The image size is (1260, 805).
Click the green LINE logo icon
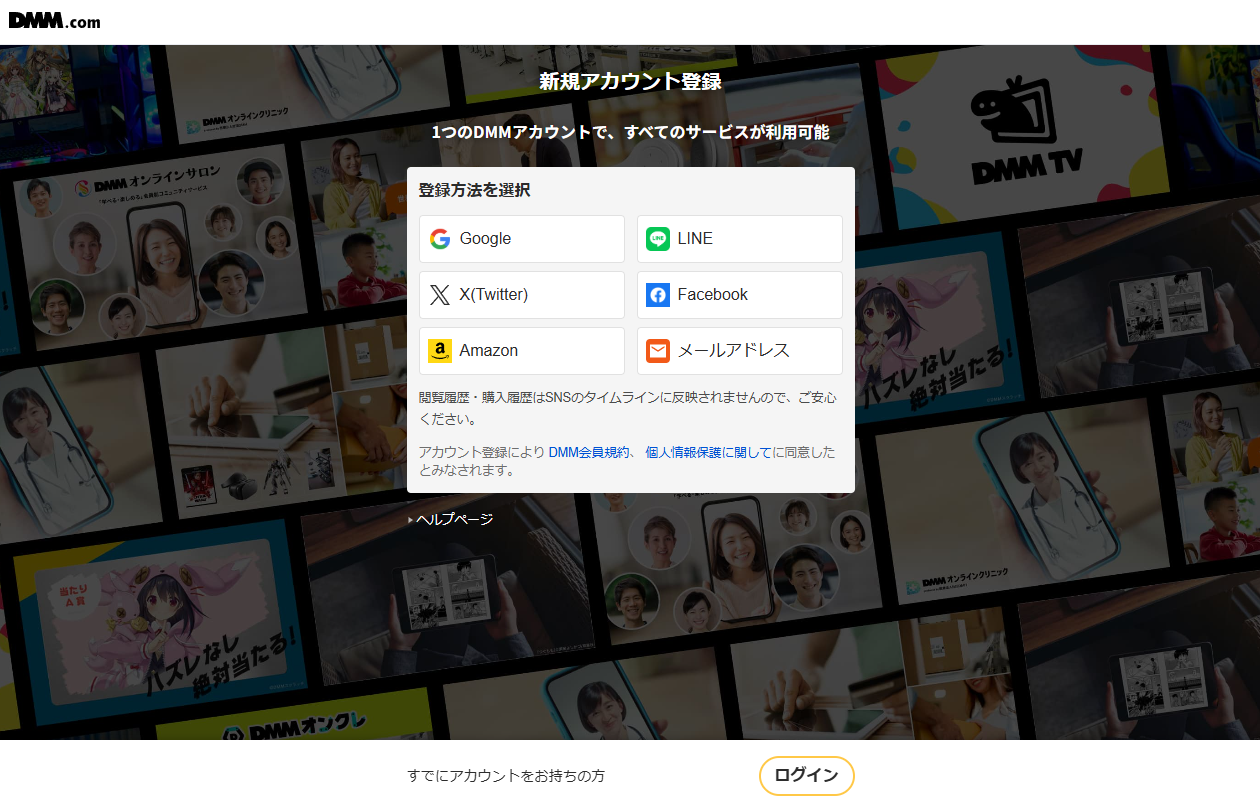point(658,239)
